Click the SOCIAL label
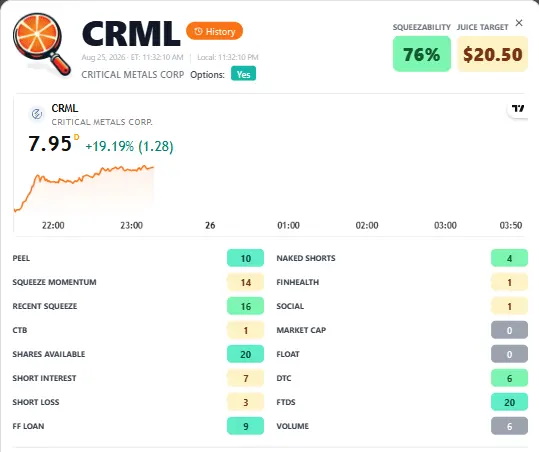Screen dimensions: 539x452 (290, 306)
